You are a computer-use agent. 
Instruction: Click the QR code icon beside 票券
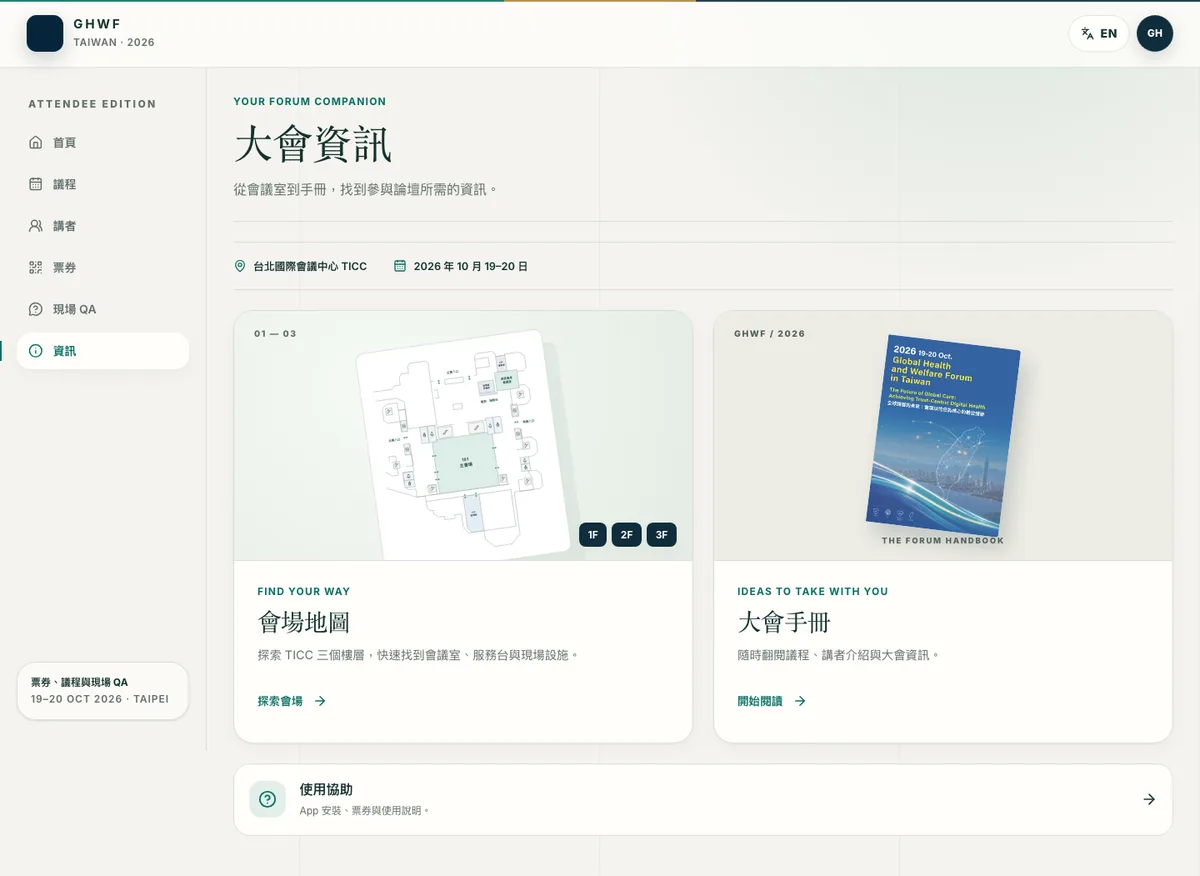pos(36,267)
